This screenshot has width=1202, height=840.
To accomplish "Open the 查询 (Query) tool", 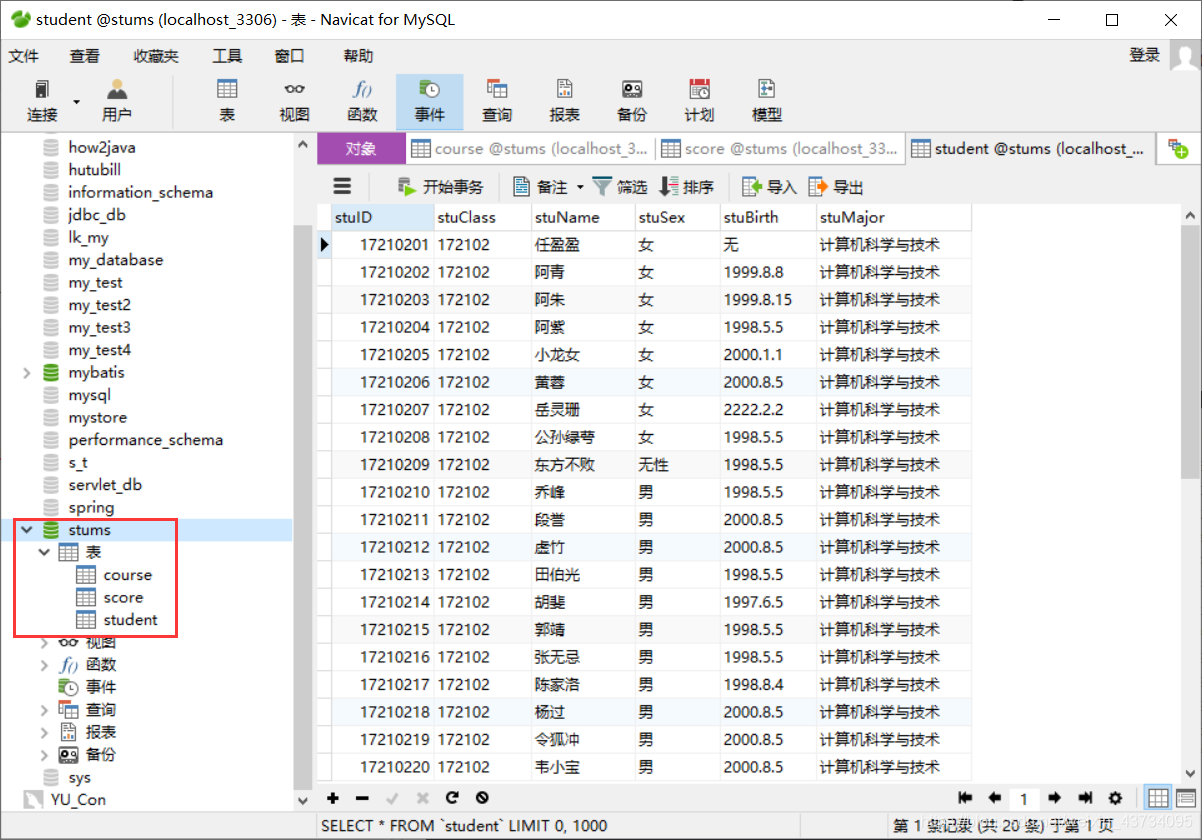I will 497,100.
